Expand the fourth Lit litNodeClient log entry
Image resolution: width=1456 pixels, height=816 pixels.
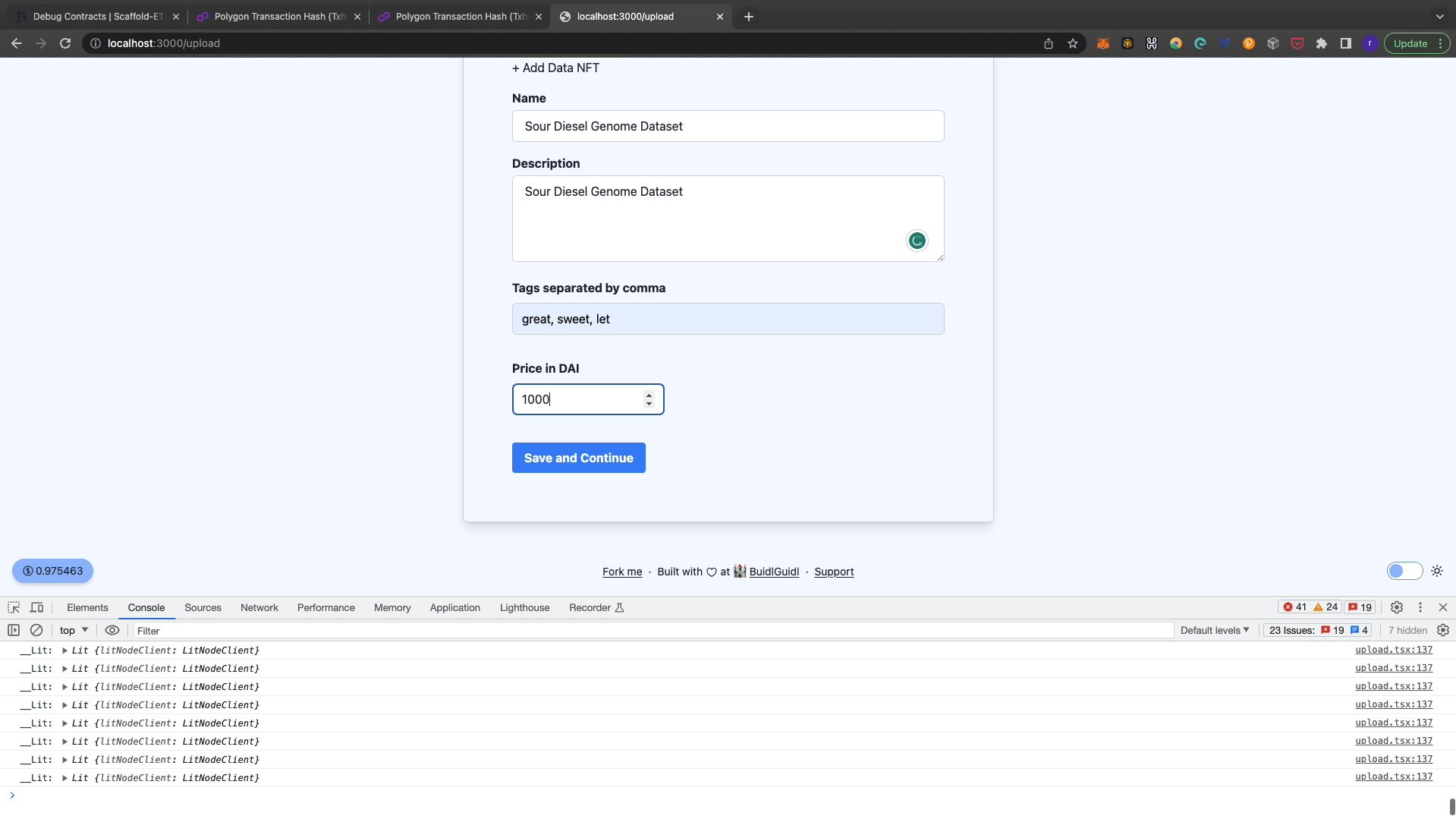point(64,705)
